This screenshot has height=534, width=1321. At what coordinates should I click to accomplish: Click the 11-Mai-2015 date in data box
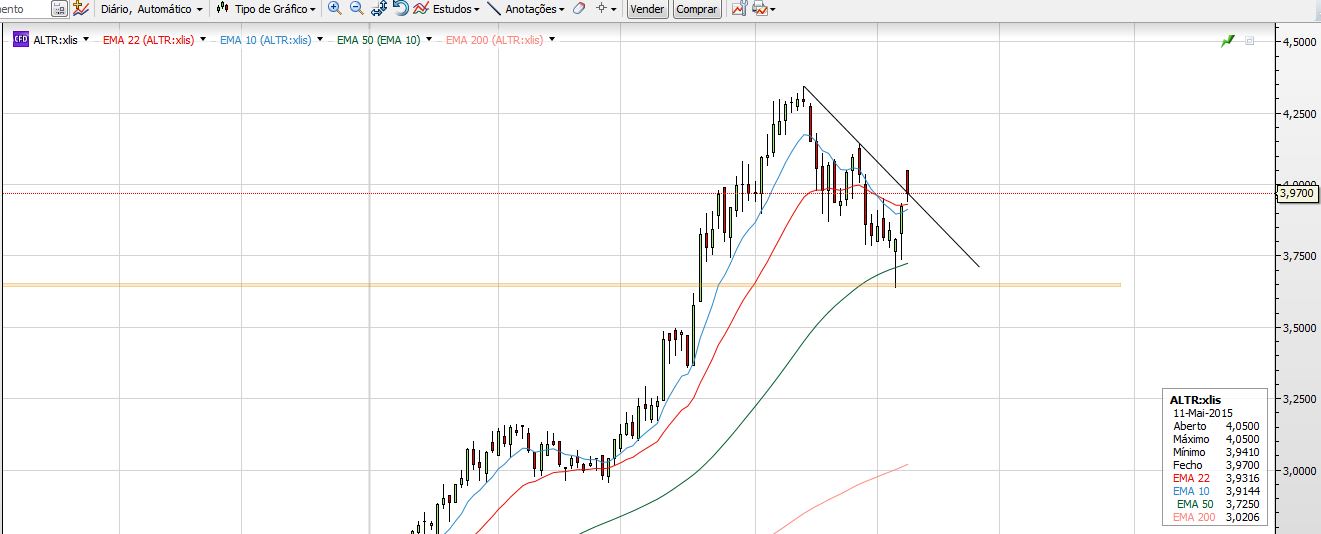(1202, 413)
